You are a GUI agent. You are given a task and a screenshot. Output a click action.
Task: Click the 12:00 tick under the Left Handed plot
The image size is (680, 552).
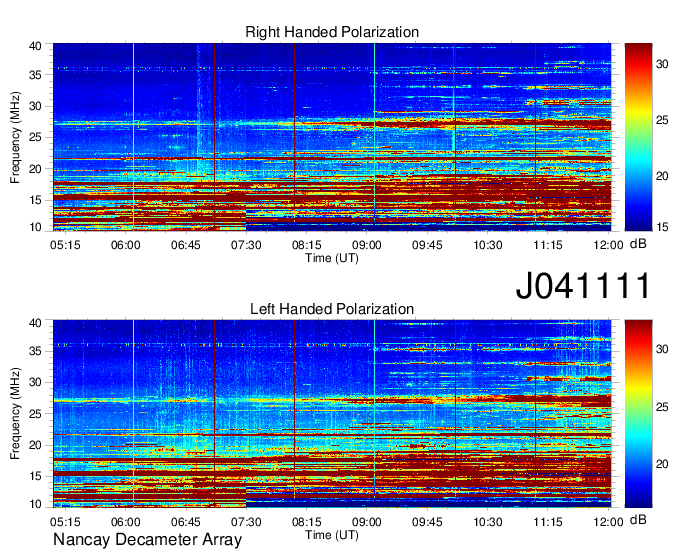608,522
